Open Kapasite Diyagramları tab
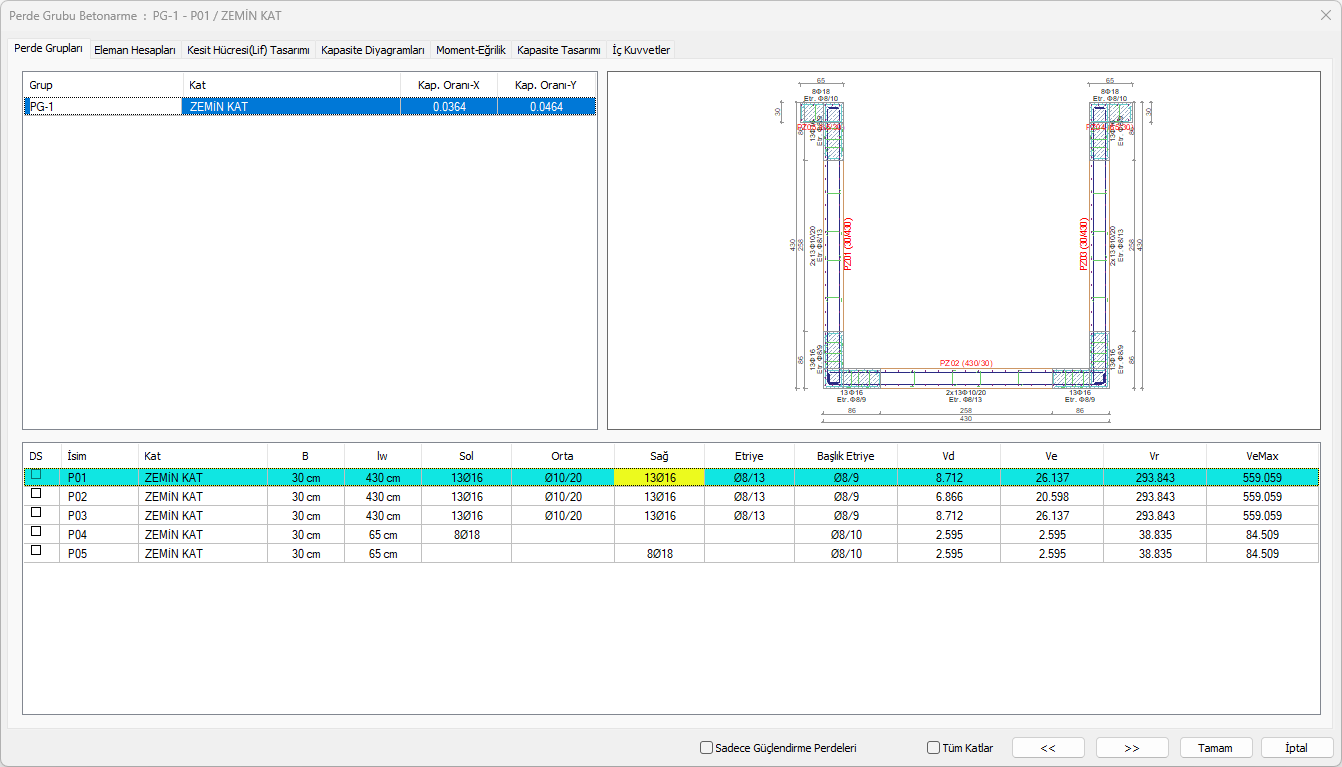 pyautogui.click(x=373, y=50)
